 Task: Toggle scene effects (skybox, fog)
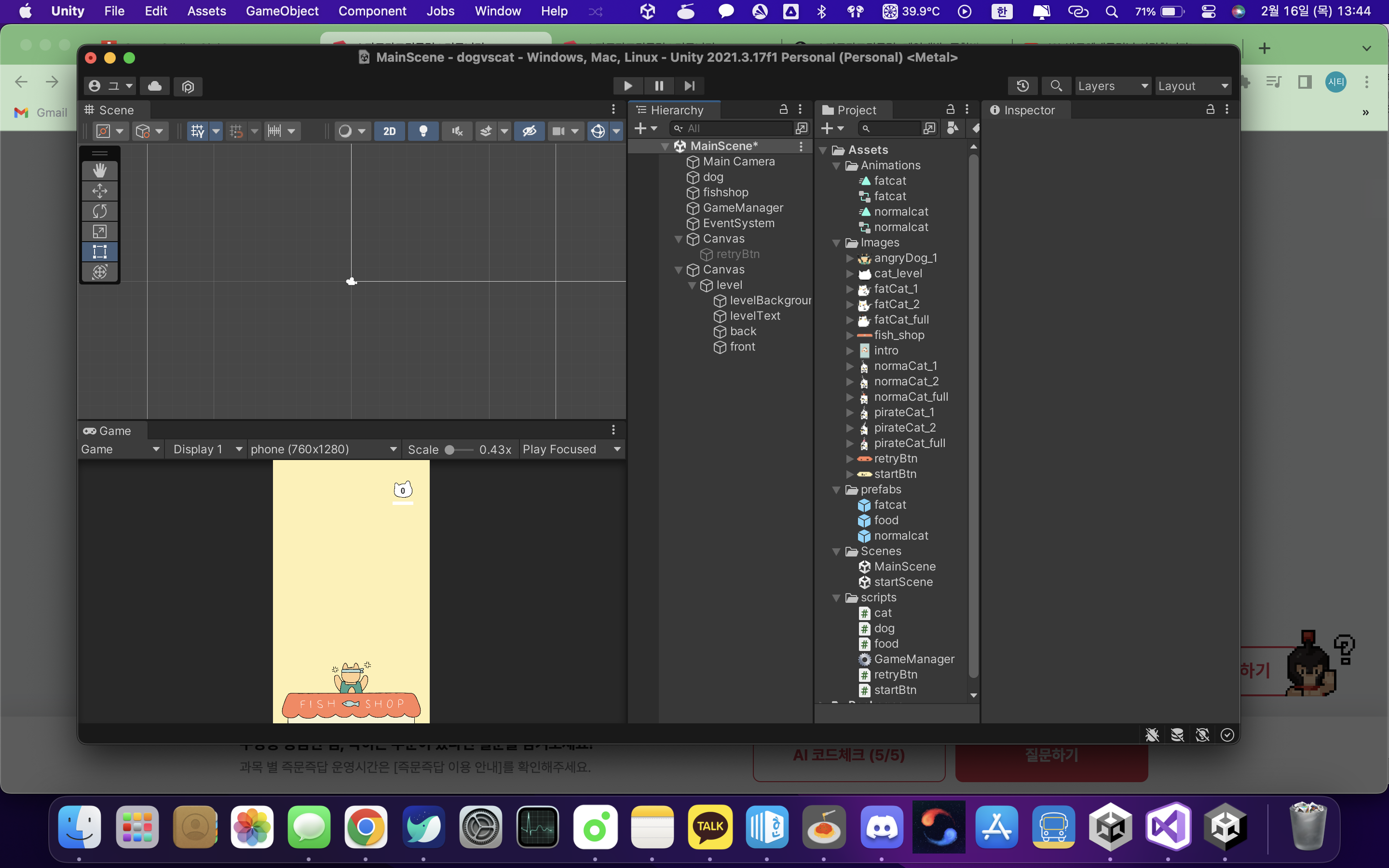pos(486,132)
